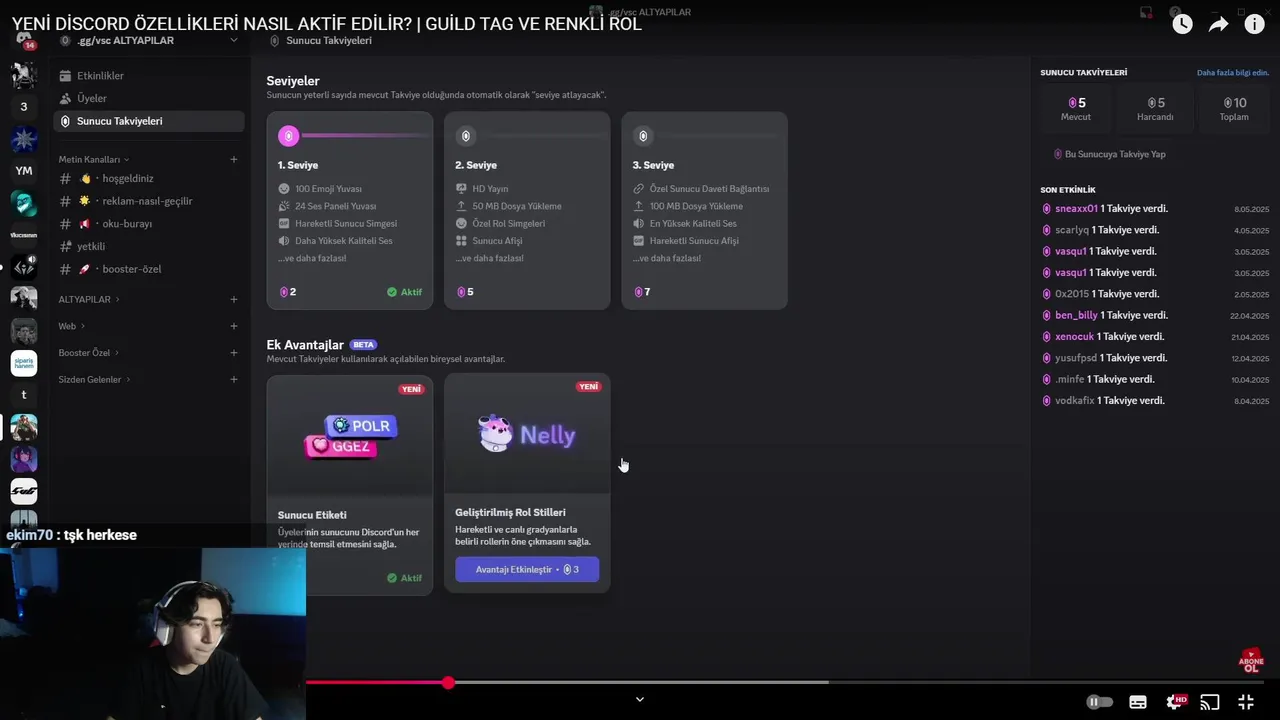Screen dimensions: 1280x720
Task: Click the Mevcut boosts counter
Action: [1076, 109]
